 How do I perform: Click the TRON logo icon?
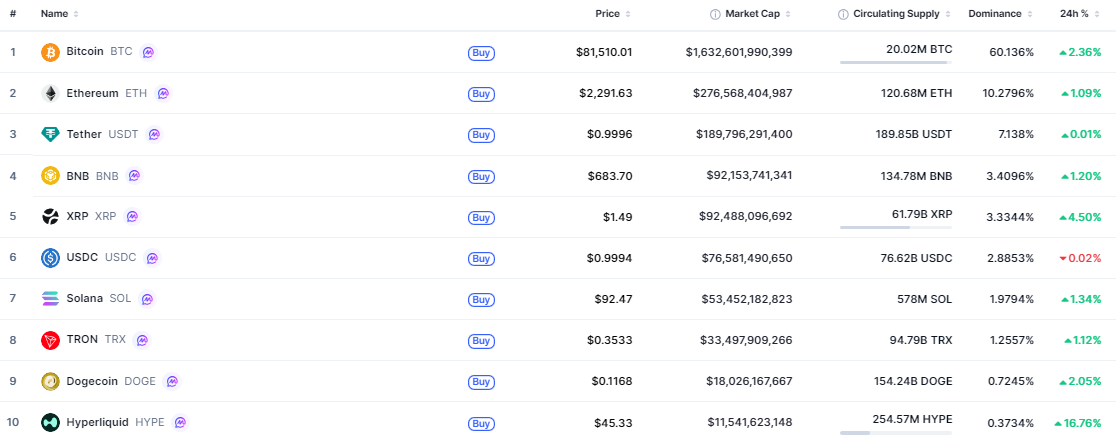[51, 340]
